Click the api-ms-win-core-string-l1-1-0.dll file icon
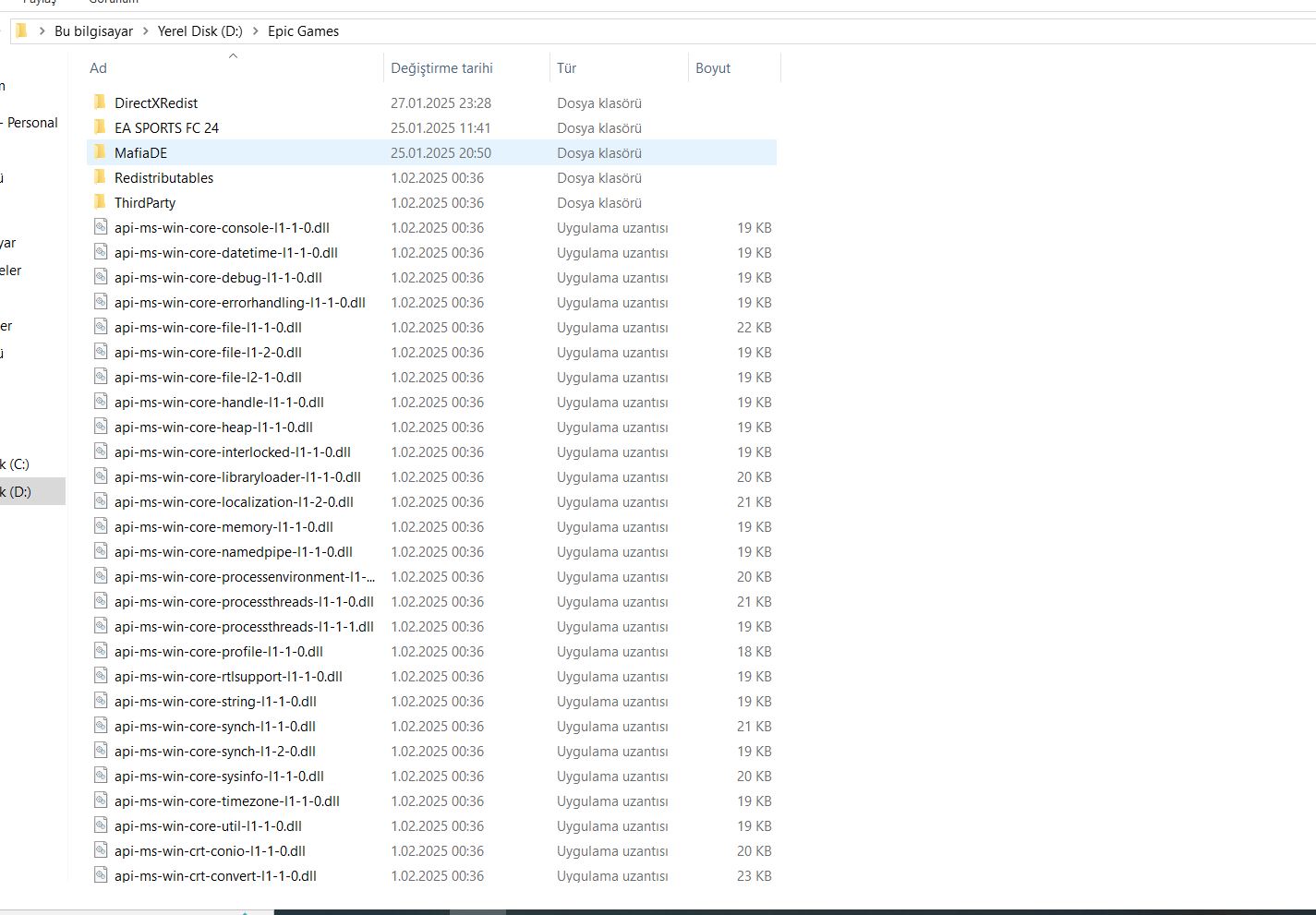The height and width of the screenshot is (915, 1316). click(100, 701)
